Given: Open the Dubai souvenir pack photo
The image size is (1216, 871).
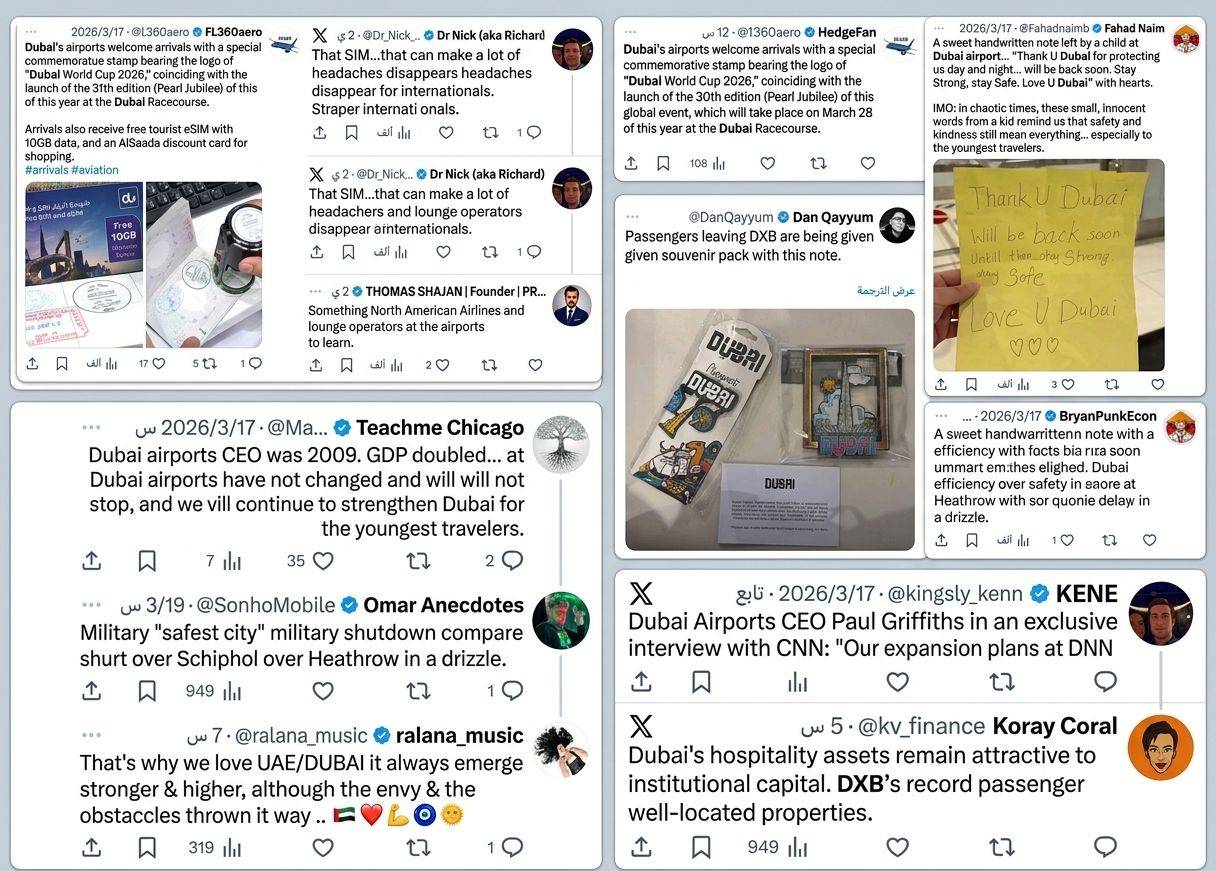Looking at the screenshot, I should tap(770, 429).
